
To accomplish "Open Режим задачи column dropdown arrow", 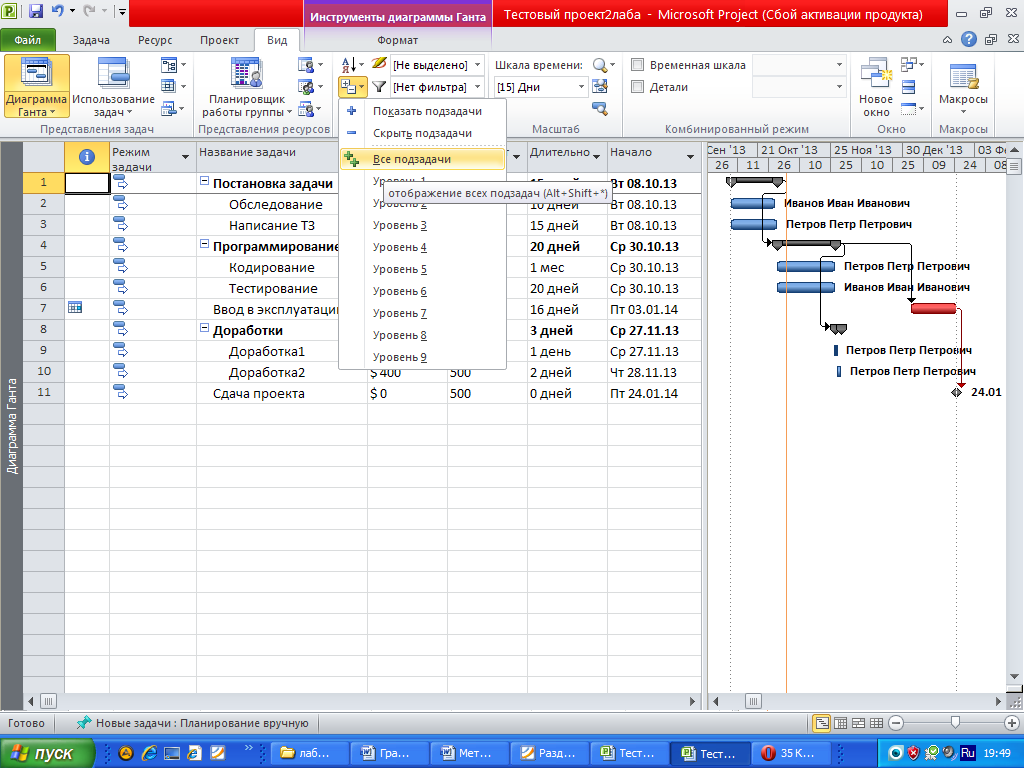I will 185,157.
